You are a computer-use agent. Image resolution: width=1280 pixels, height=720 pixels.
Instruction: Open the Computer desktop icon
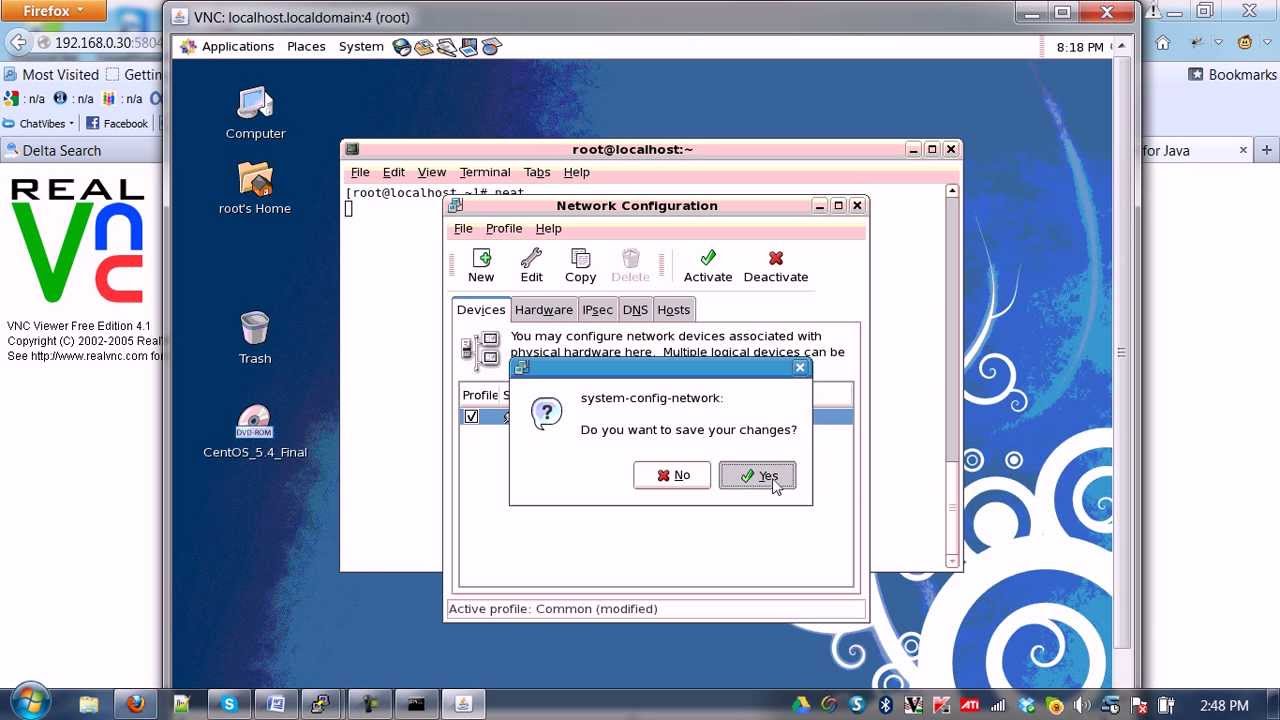[255, 103]
